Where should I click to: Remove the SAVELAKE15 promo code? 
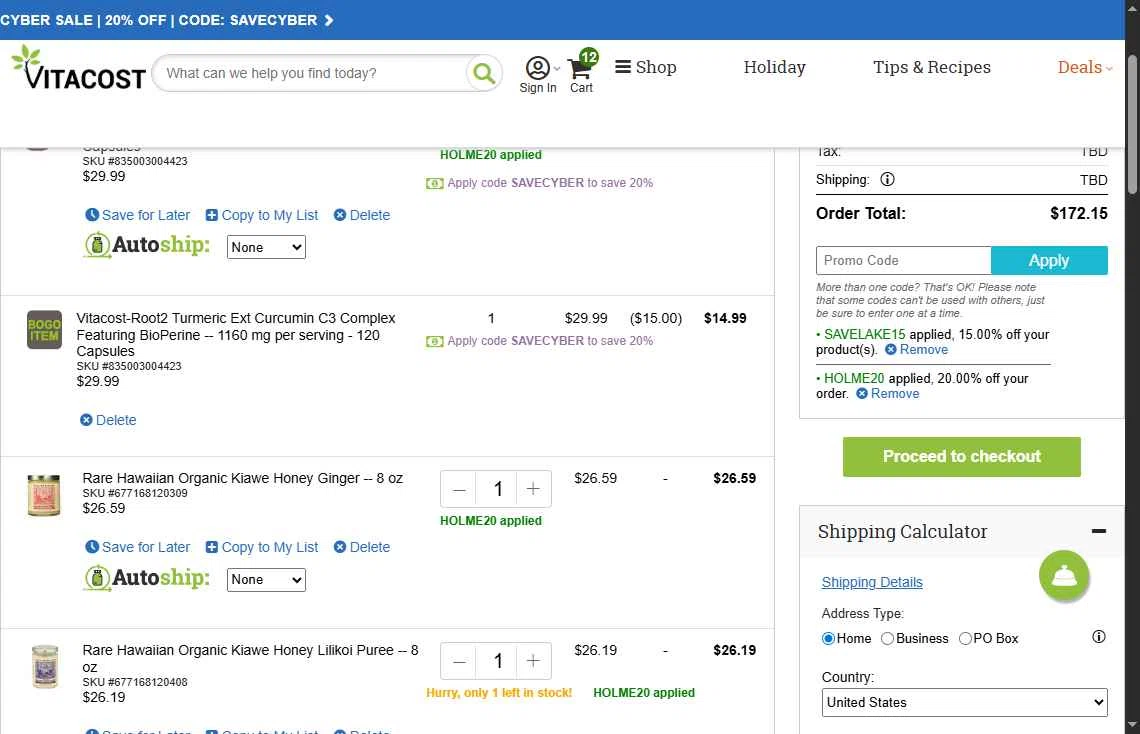pos(916,350)
